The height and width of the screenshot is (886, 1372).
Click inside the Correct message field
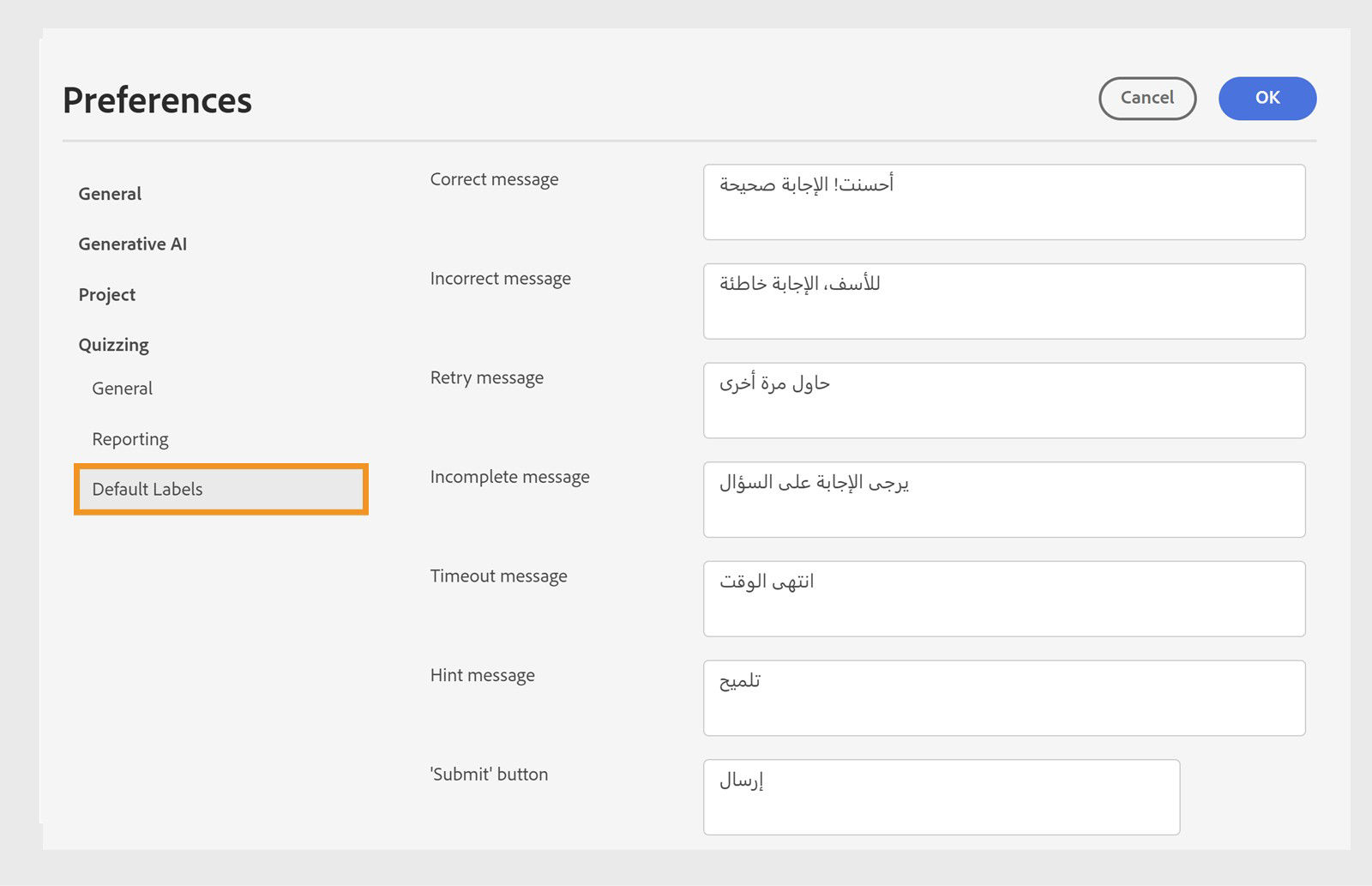tap(1003, 202)
